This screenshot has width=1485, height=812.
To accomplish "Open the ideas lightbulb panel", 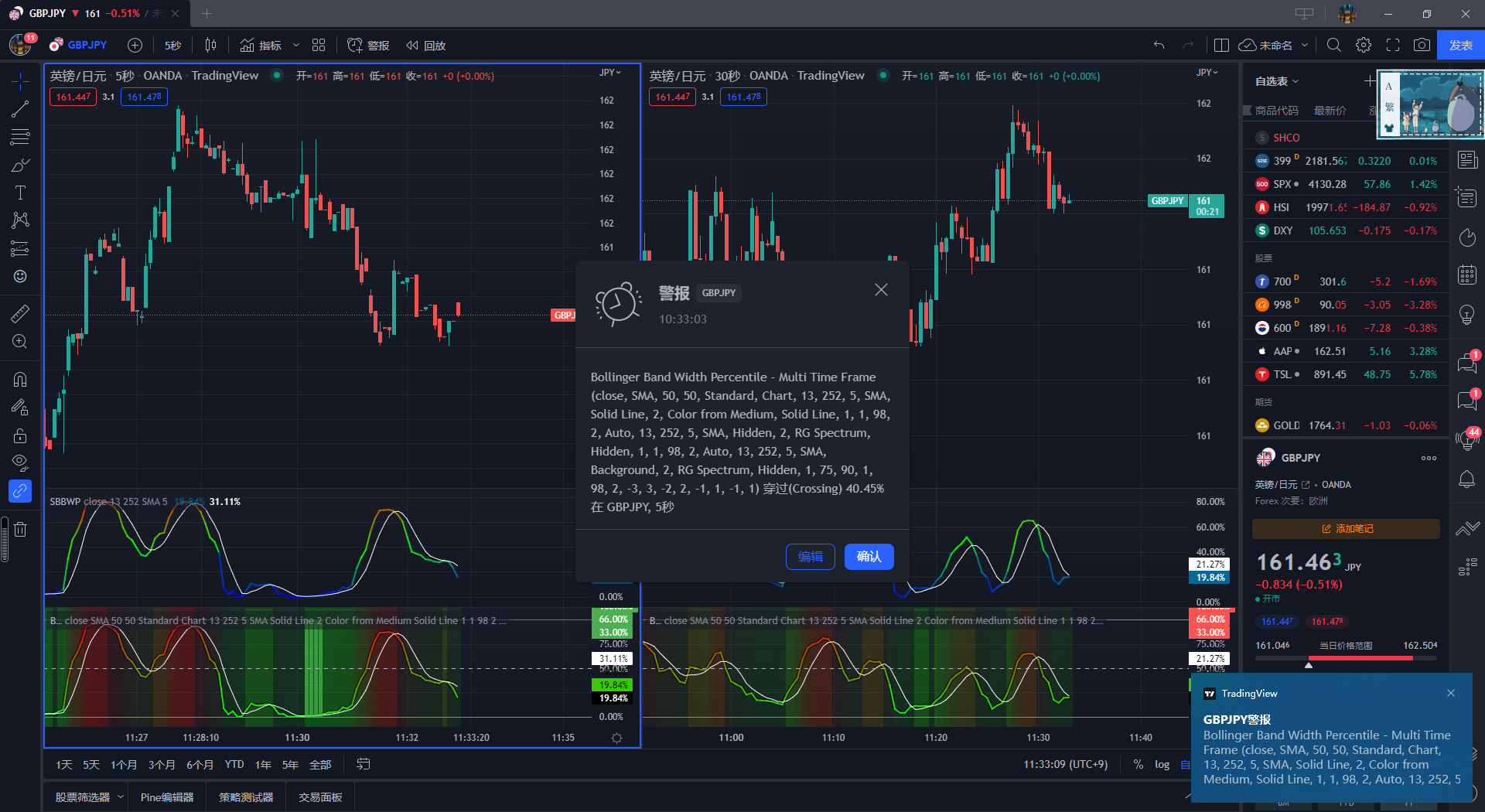I will (x=1467, y=314).
